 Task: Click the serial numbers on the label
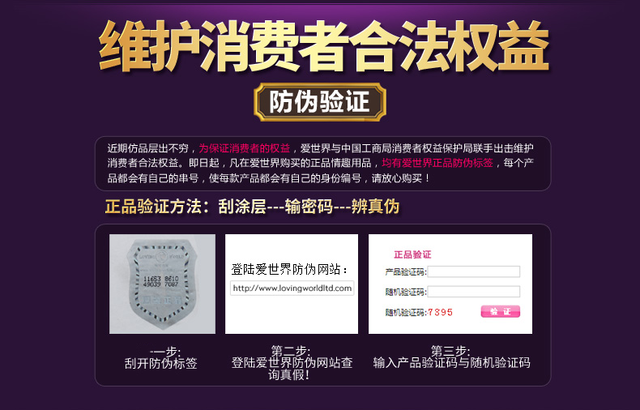click(x=161, y=281)
